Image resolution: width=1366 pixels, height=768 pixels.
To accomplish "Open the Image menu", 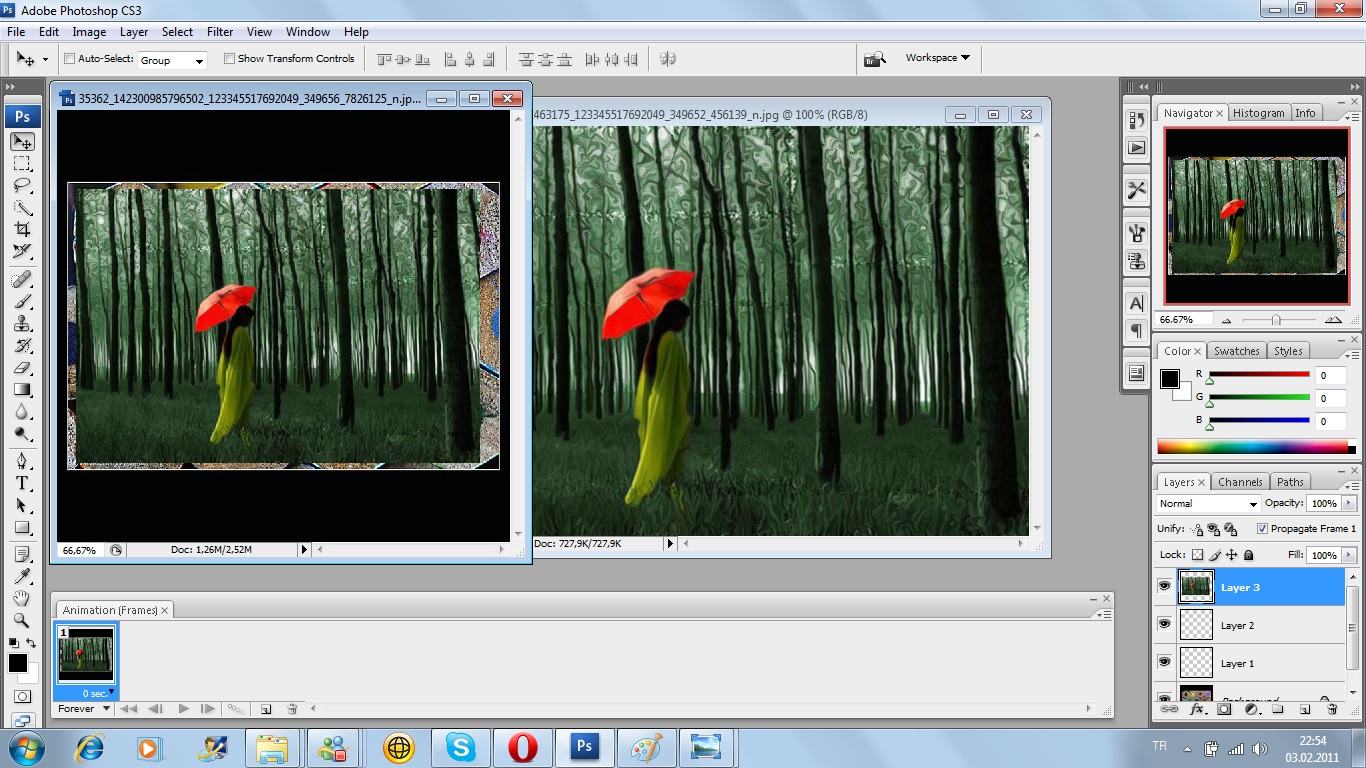I will click(x=89, y=32).
